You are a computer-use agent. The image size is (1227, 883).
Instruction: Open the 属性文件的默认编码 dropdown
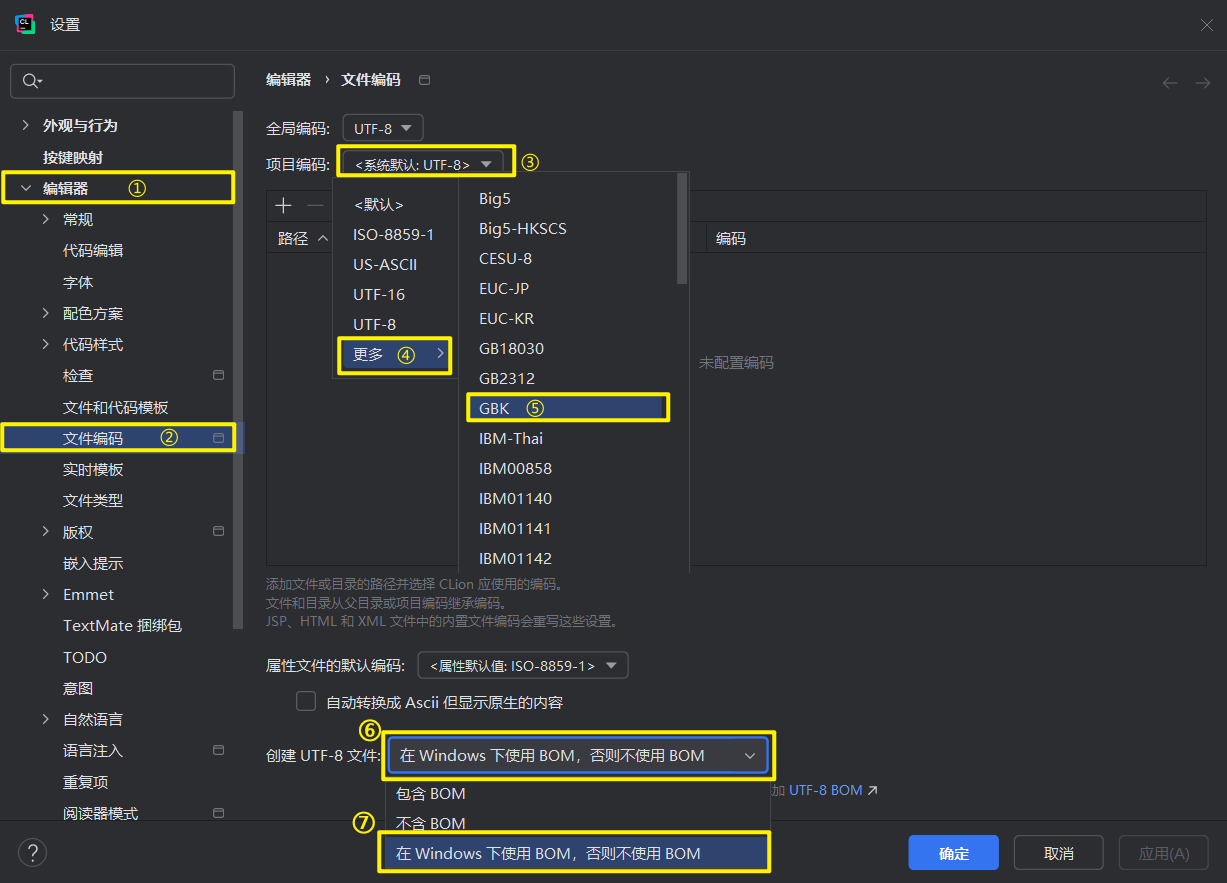(522, 664)
